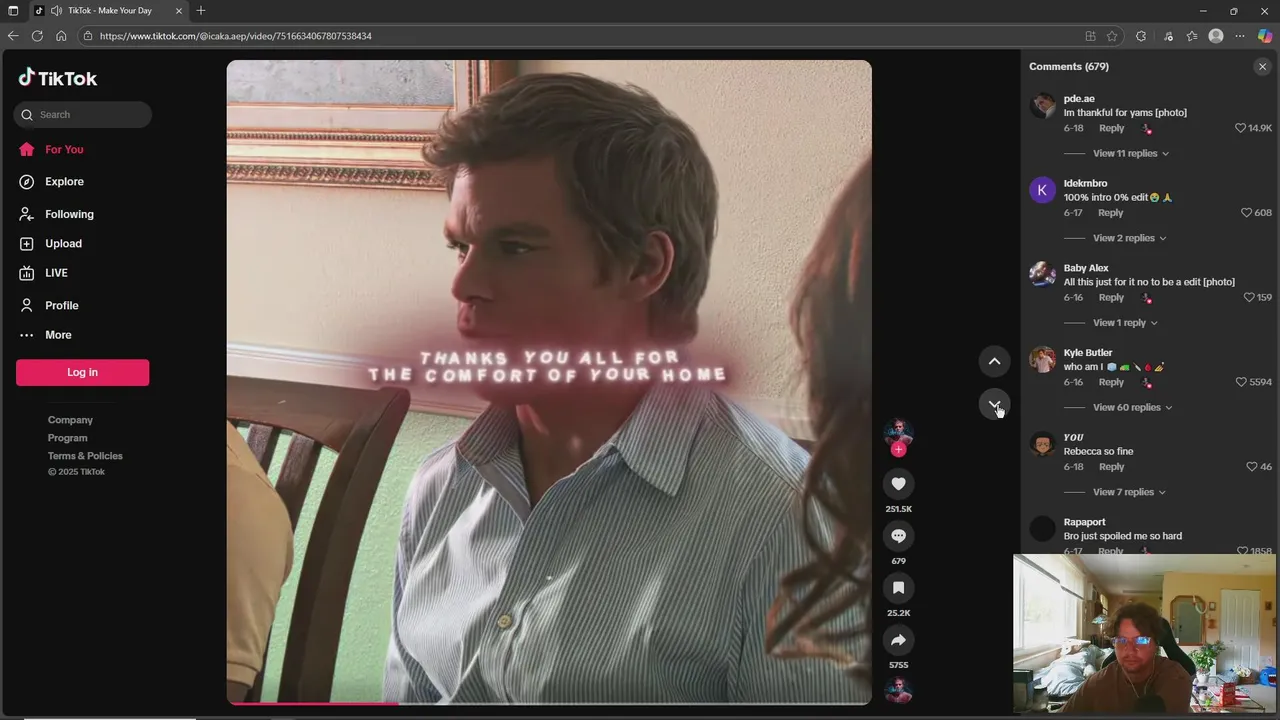Click the browser Home icon
This screenshot has width=1280, height=720.
point(61,36)
